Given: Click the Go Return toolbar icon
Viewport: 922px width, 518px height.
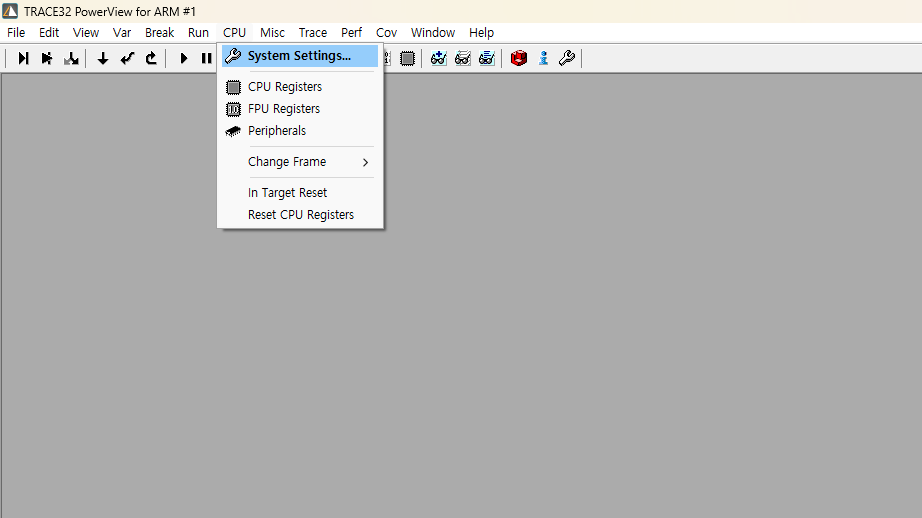Looking at the screenshot, I should tap(151, 59).
